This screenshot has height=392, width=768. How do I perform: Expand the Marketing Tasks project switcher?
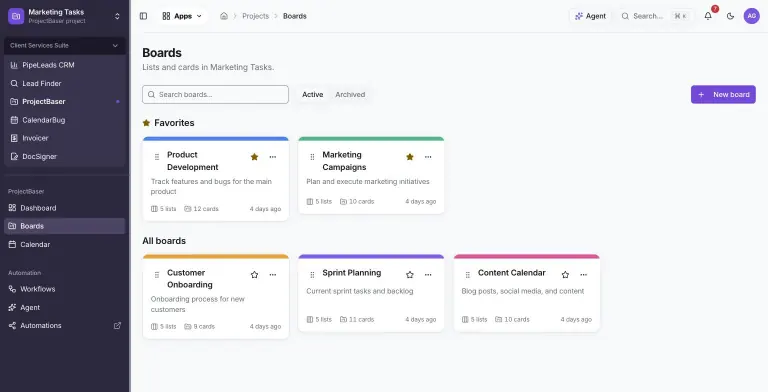click(117, 16)
